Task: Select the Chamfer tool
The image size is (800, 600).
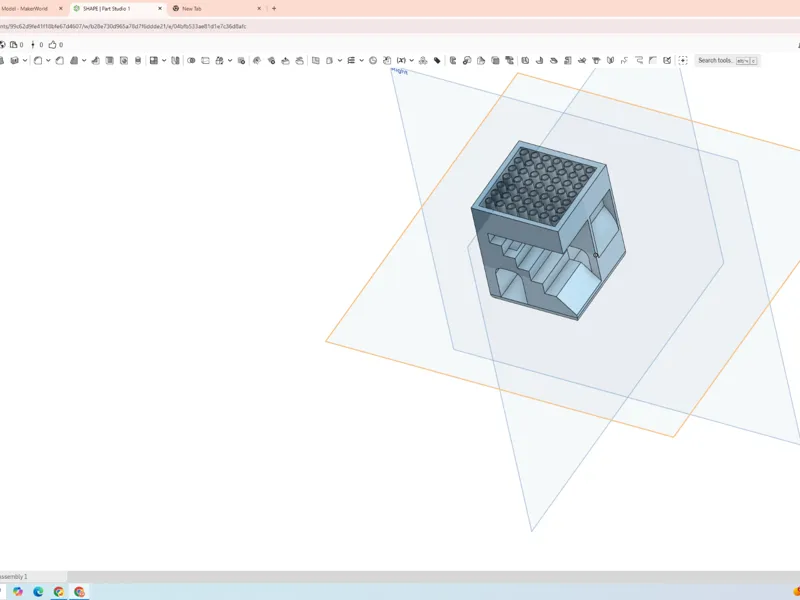Action: coord(60,61)
